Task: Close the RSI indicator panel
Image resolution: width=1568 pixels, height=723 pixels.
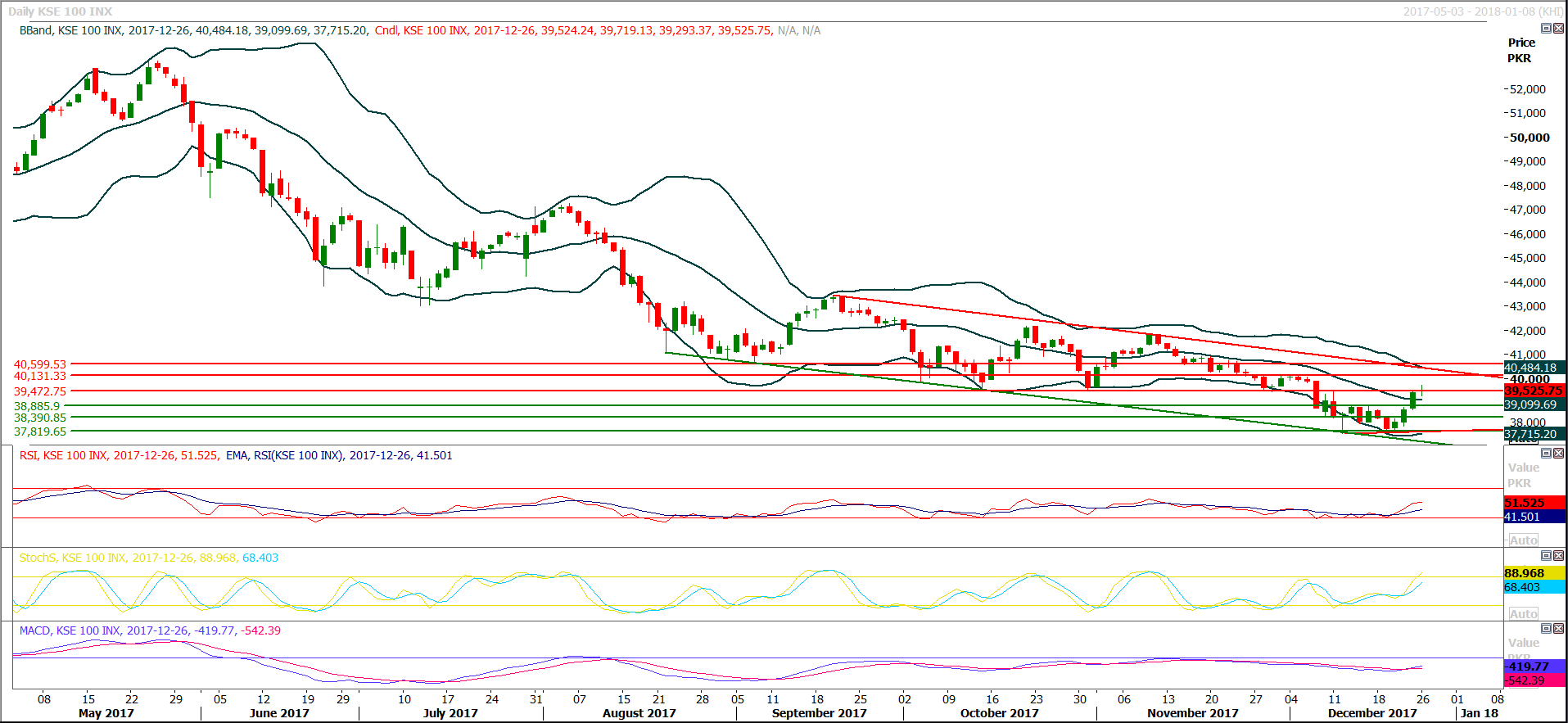Action: [x=1558, y=454]
